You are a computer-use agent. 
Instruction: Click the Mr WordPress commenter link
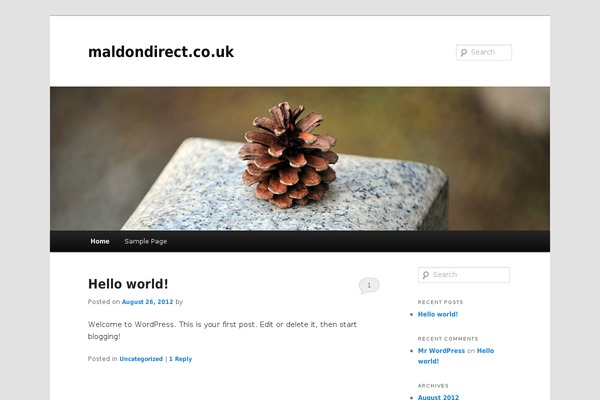click(441, 351)
